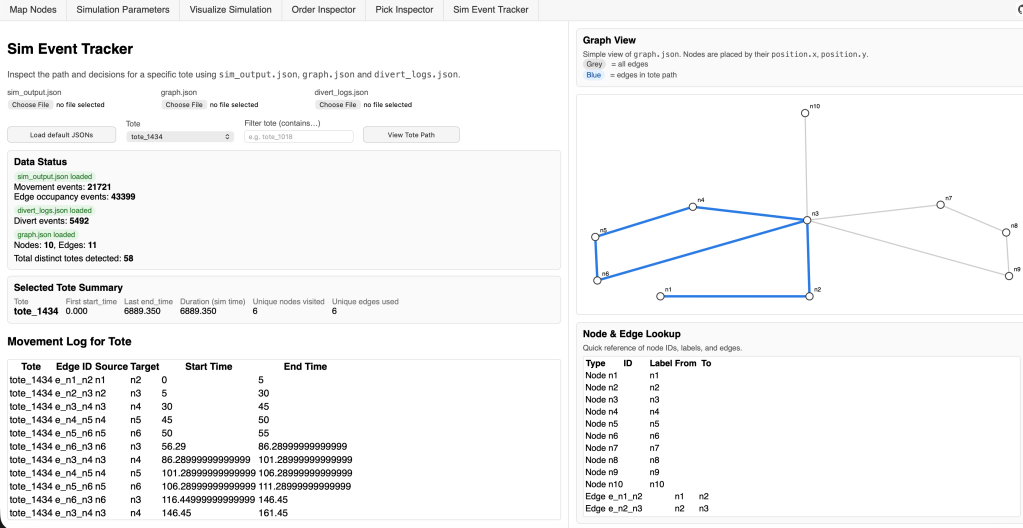Click the n7 node circle

940,204
